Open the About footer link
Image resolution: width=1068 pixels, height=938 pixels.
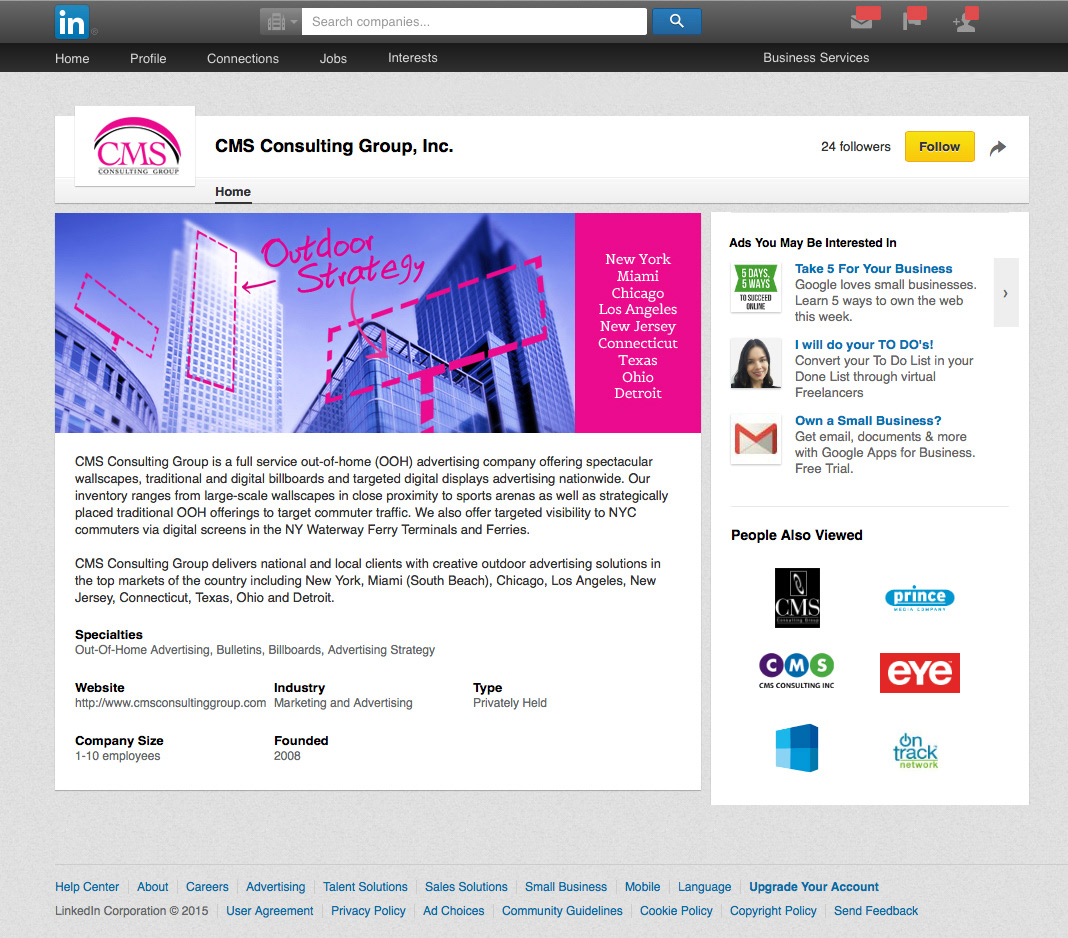[153, 887]
